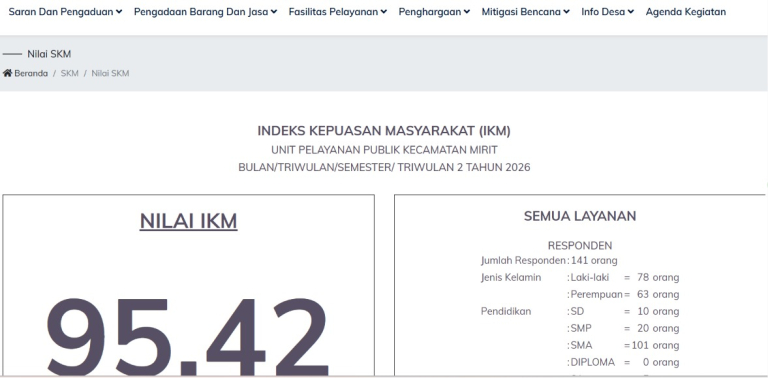This screenshot has height=378, width=768.
Task: Click the underlined NILAI IKM heading
Action: (189, 221)
